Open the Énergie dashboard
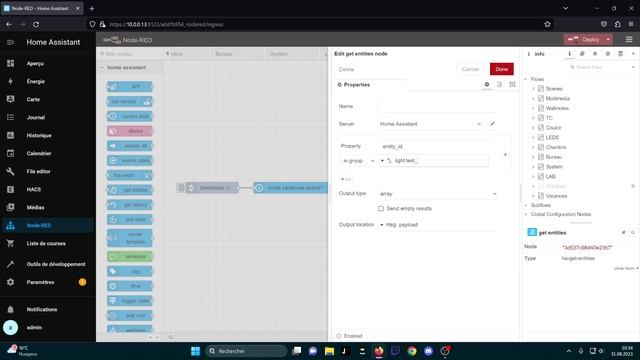This screenshot has width=640, height=360. point(48,82)
